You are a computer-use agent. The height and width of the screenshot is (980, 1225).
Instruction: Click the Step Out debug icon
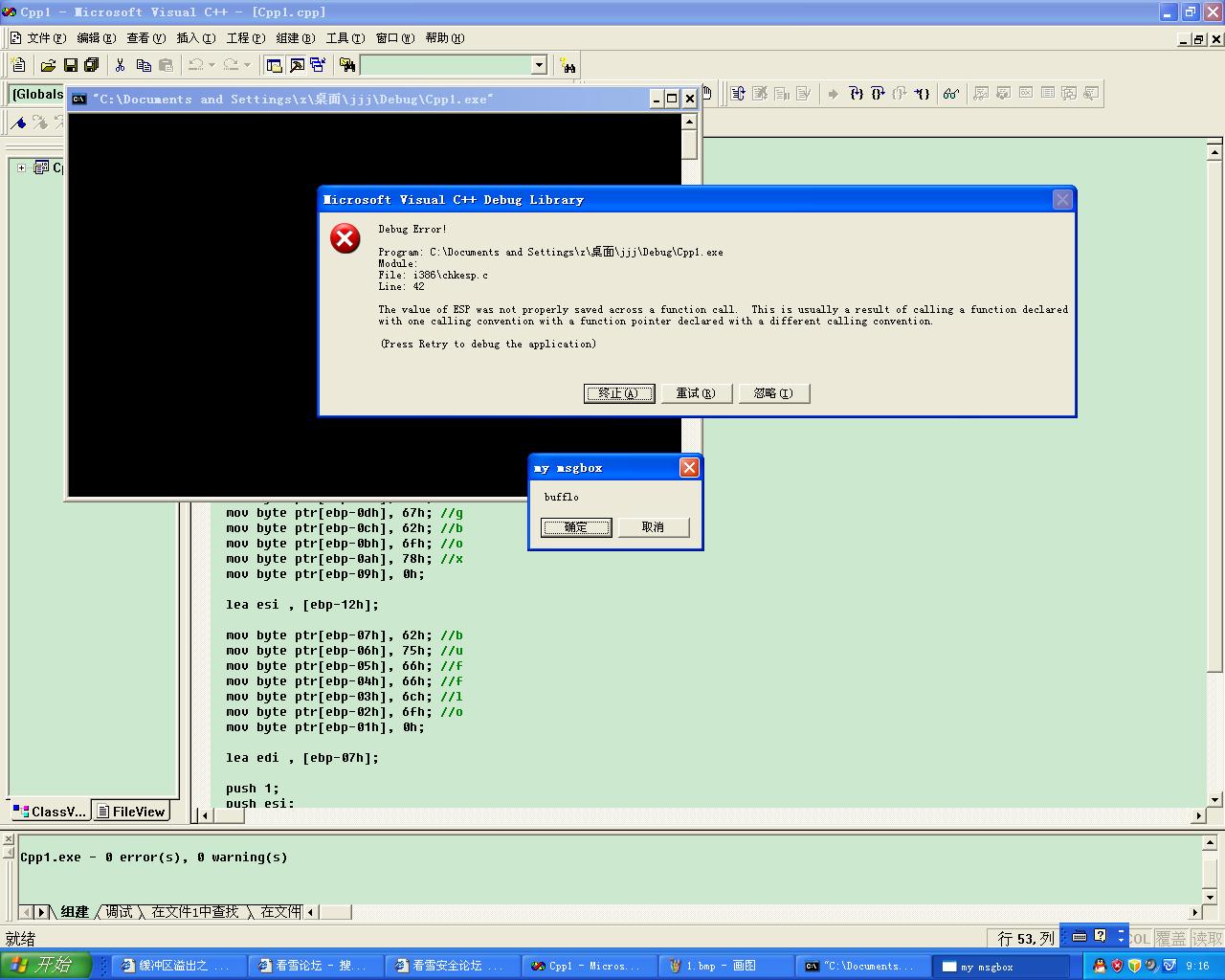pos(900,93)
